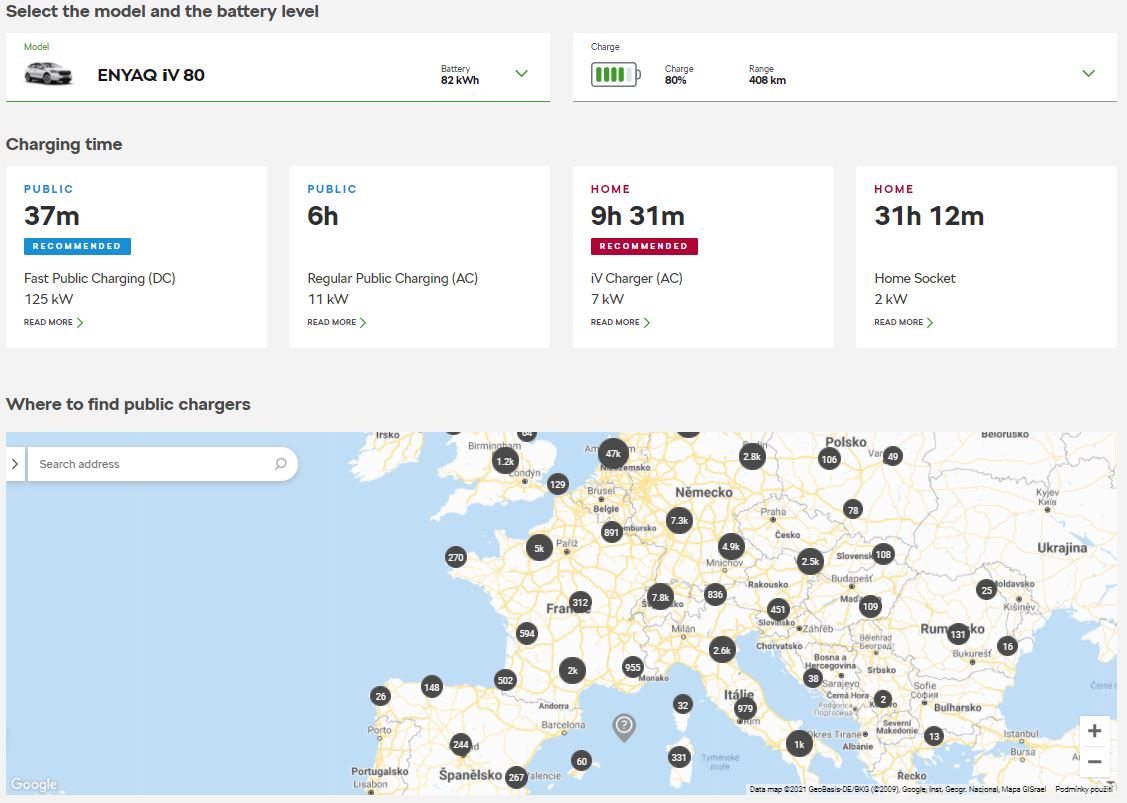This screenshot has height=803, width=1127.
Task: Expand the Model selection dropdown
Action: [522, 73]
